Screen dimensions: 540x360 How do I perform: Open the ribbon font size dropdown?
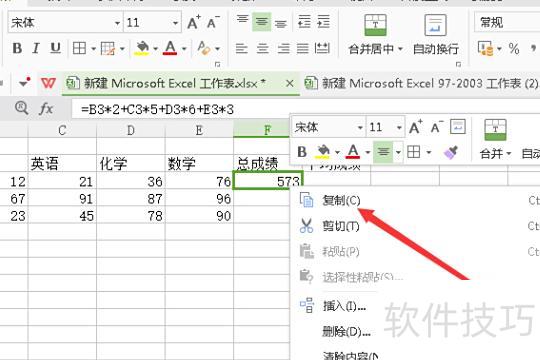pos(175,23)
